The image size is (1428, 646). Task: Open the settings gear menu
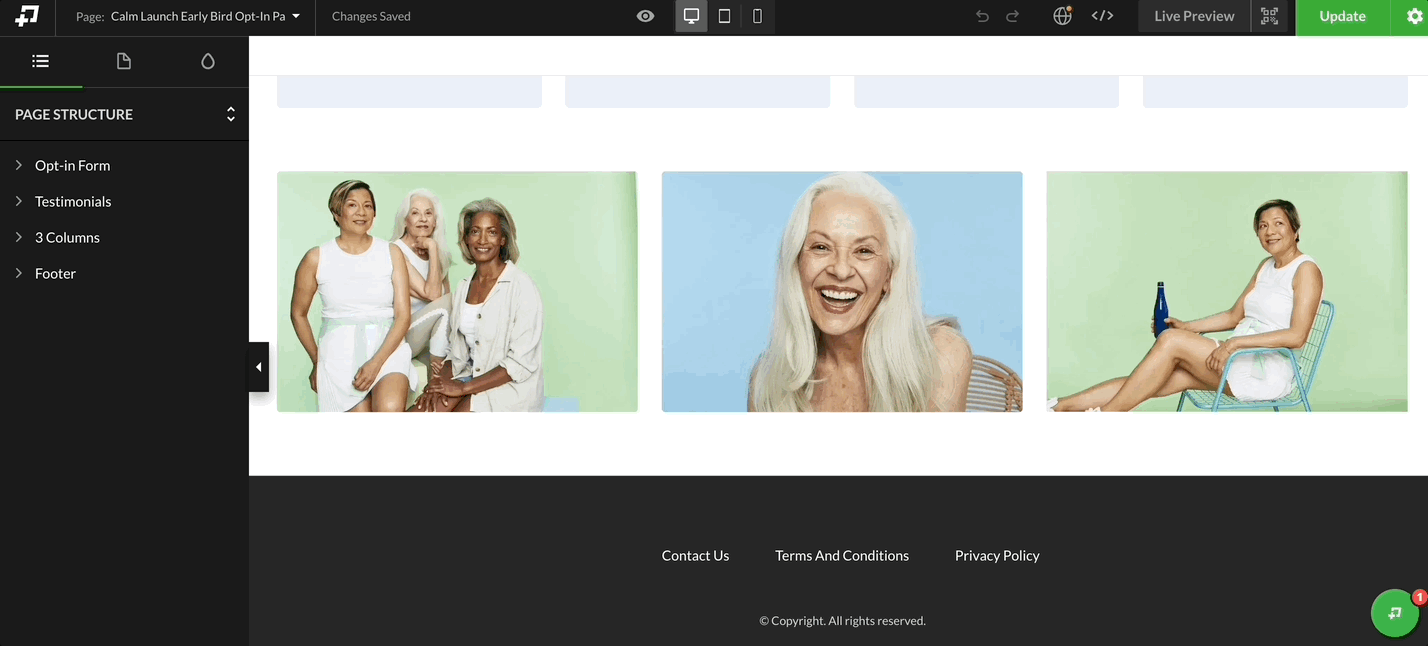tap(1414, 16)
